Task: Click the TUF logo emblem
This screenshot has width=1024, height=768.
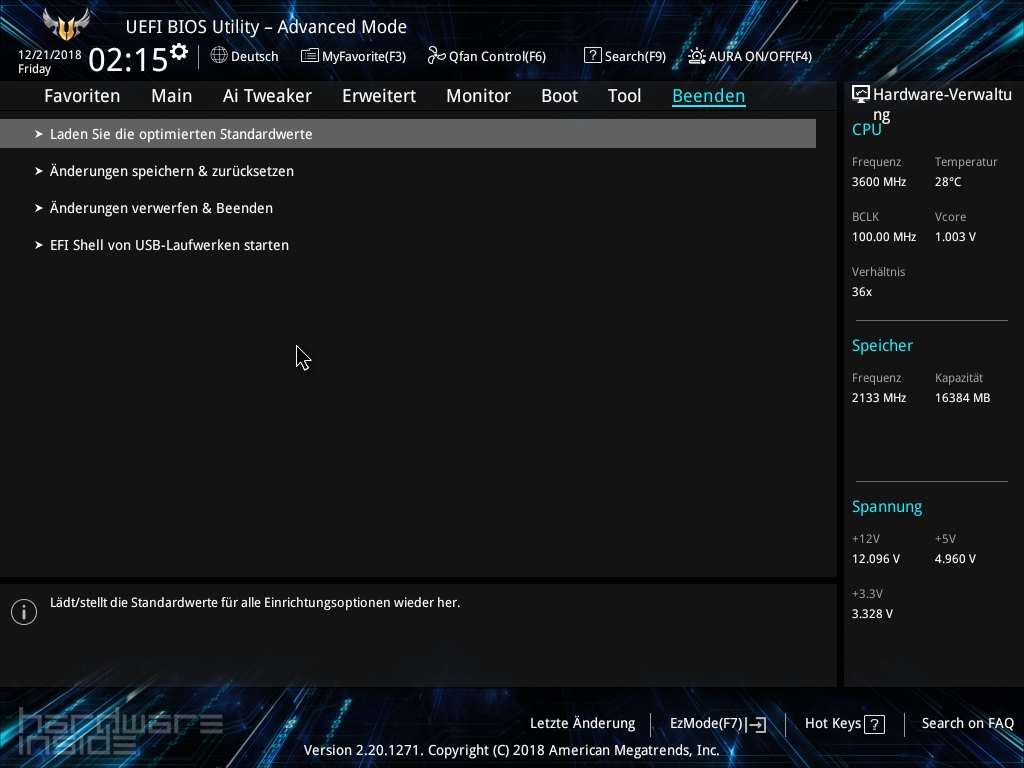Action: [66, 24]
